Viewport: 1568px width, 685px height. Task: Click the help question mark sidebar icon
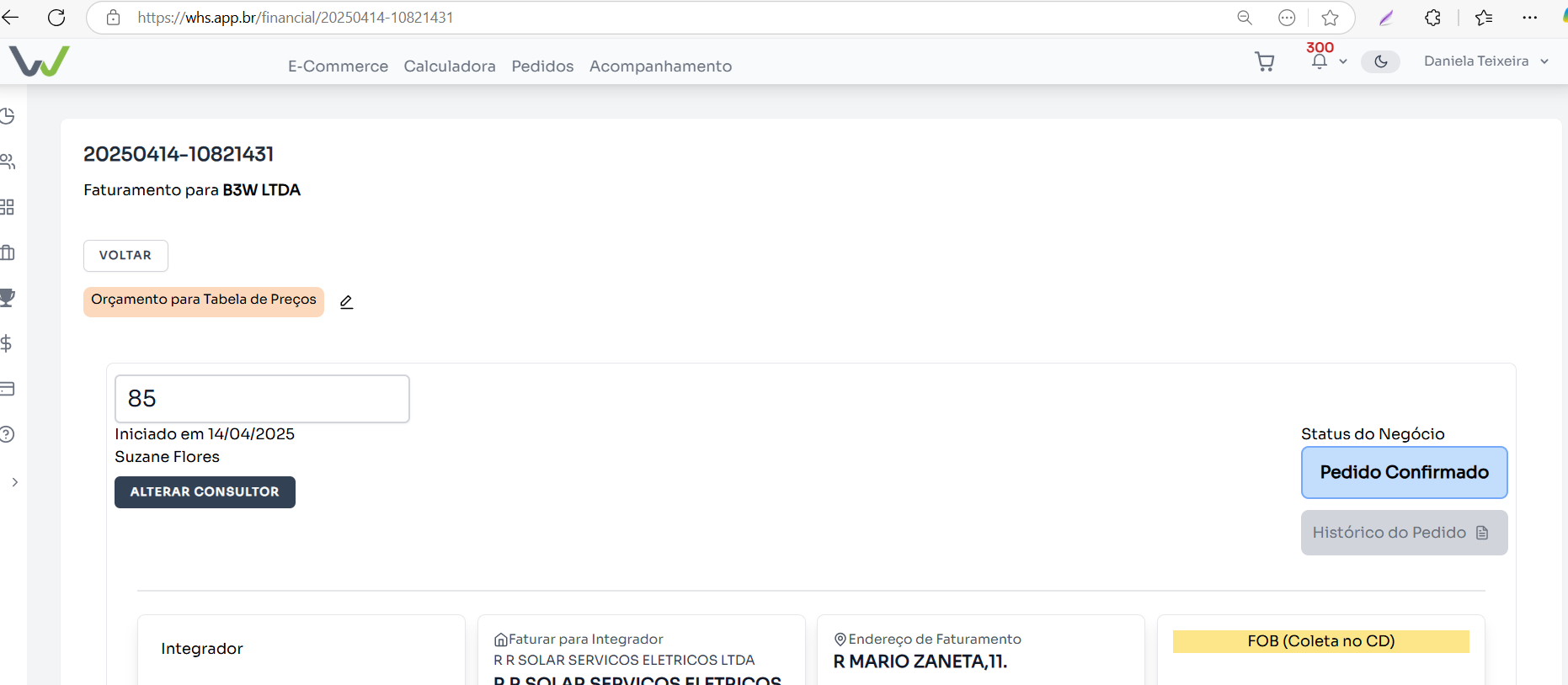pos(8,434)
